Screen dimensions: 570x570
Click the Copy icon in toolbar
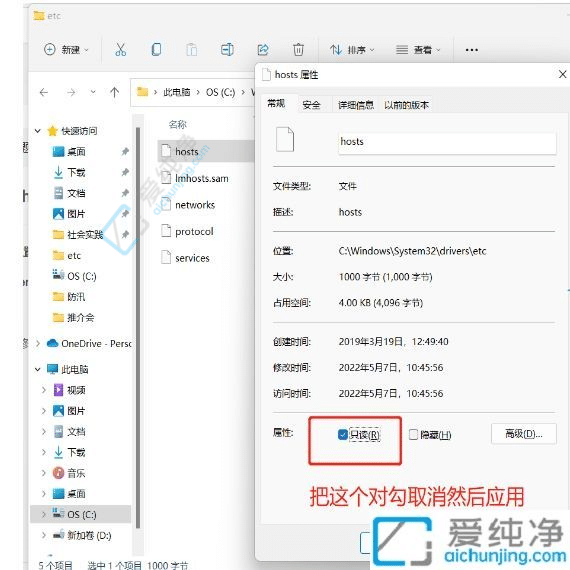click(156, 49)
